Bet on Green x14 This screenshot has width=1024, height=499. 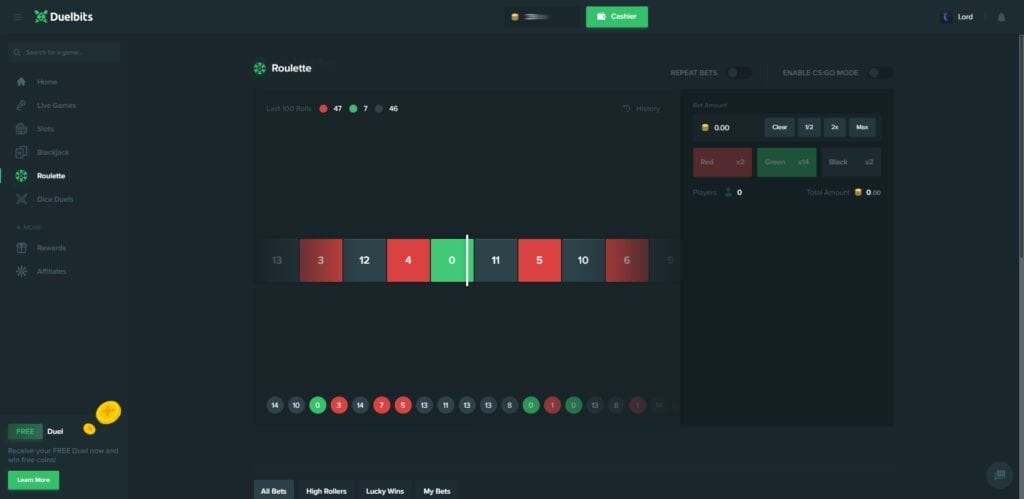pos(786,162)
